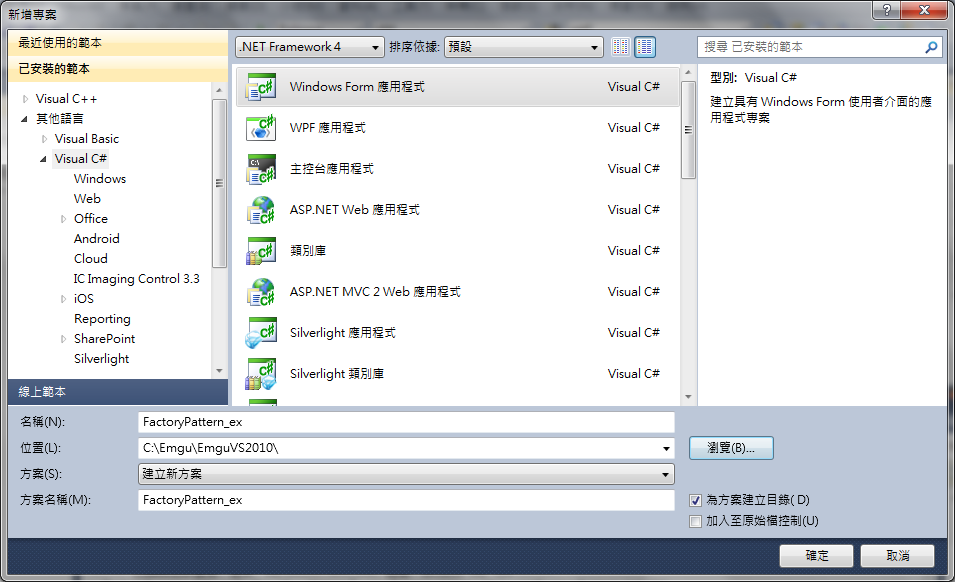Viewport: 955px width, 582px height.
Task: Click the search magnifier icon
Action: coord(931,47)
